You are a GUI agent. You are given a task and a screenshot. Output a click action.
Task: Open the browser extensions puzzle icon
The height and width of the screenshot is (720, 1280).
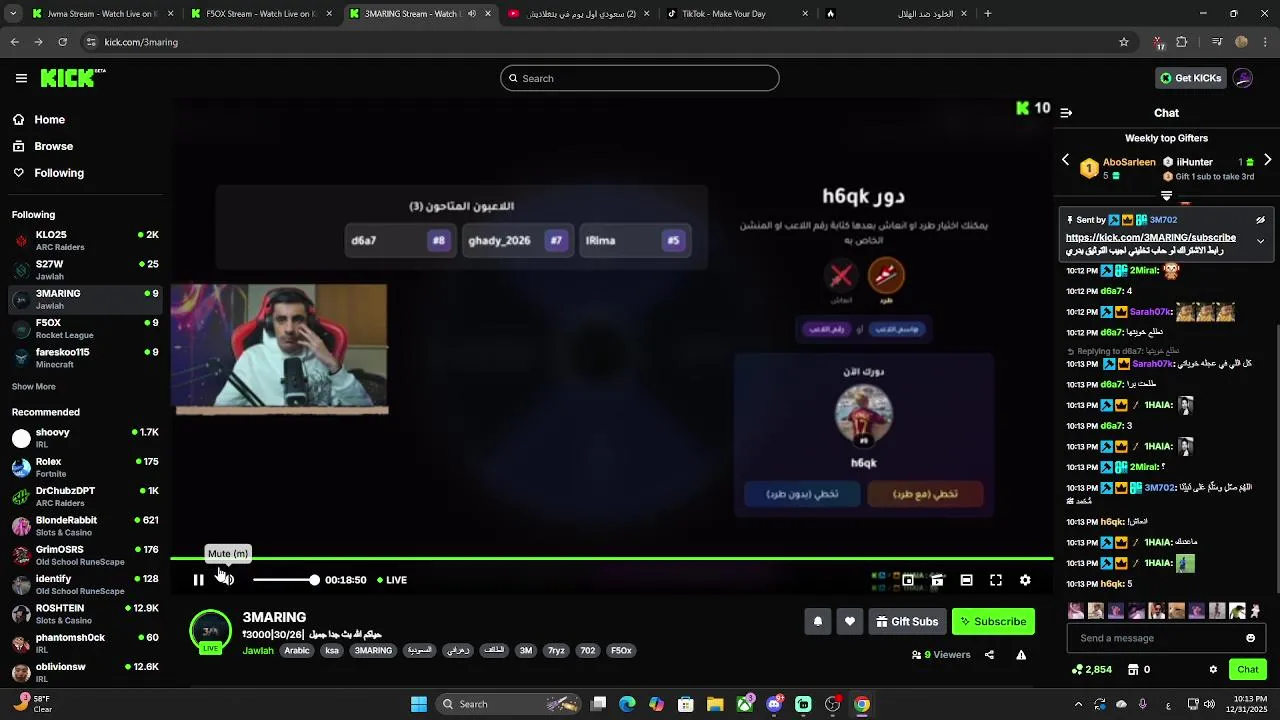pos(1182,42)
